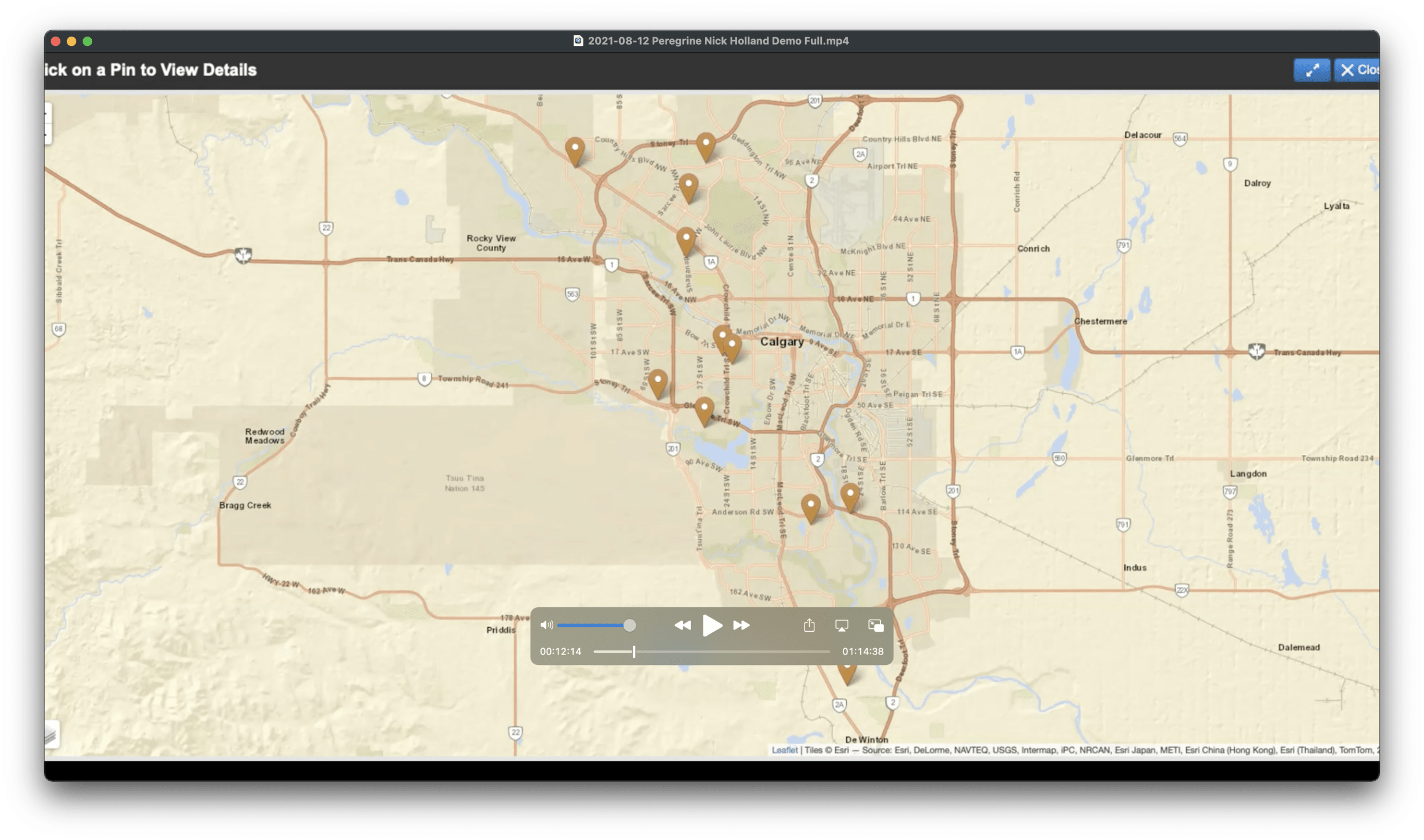Click the Langdon label
The height and width of the screenshot is (840, 1424).
[1248, 474]
